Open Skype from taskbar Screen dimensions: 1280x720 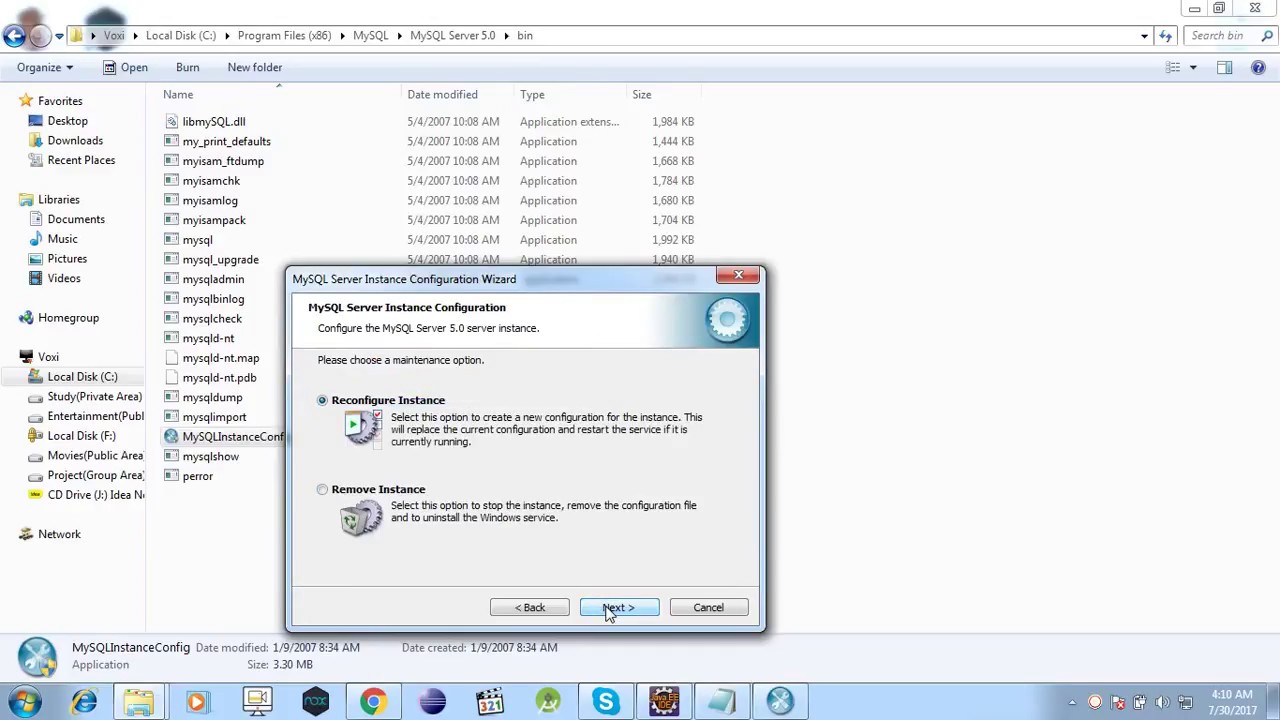click(x=605, y=702)
